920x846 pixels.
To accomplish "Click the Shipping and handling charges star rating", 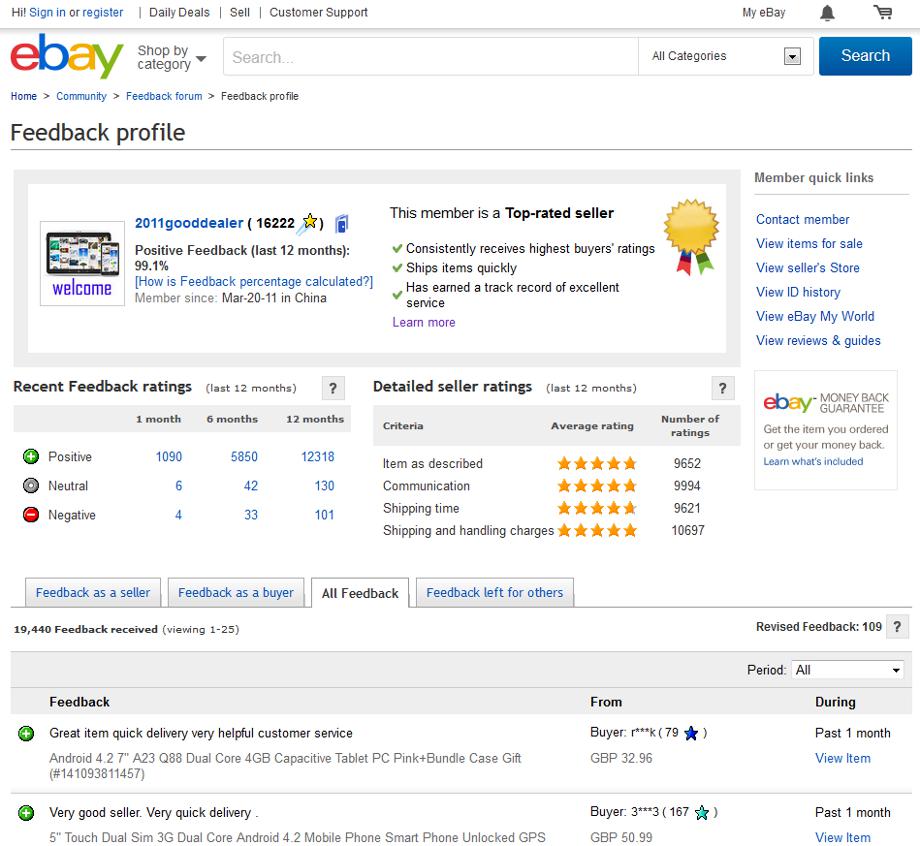I will tap(597, 530).
